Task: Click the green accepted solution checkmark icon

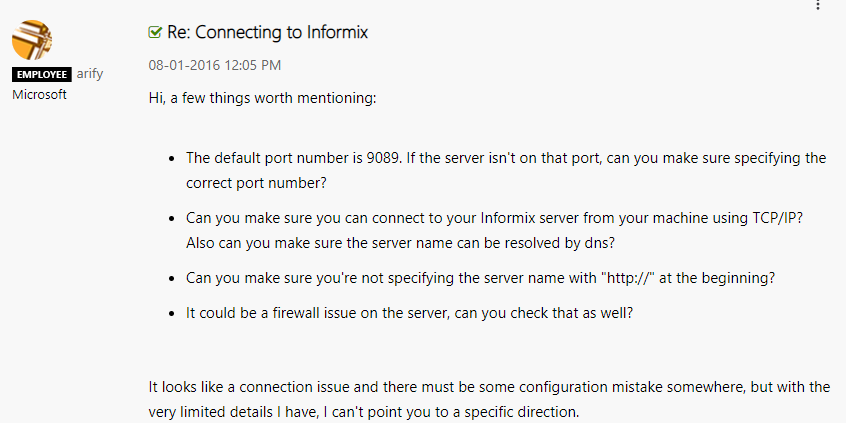Action: (x=155, y=32)
